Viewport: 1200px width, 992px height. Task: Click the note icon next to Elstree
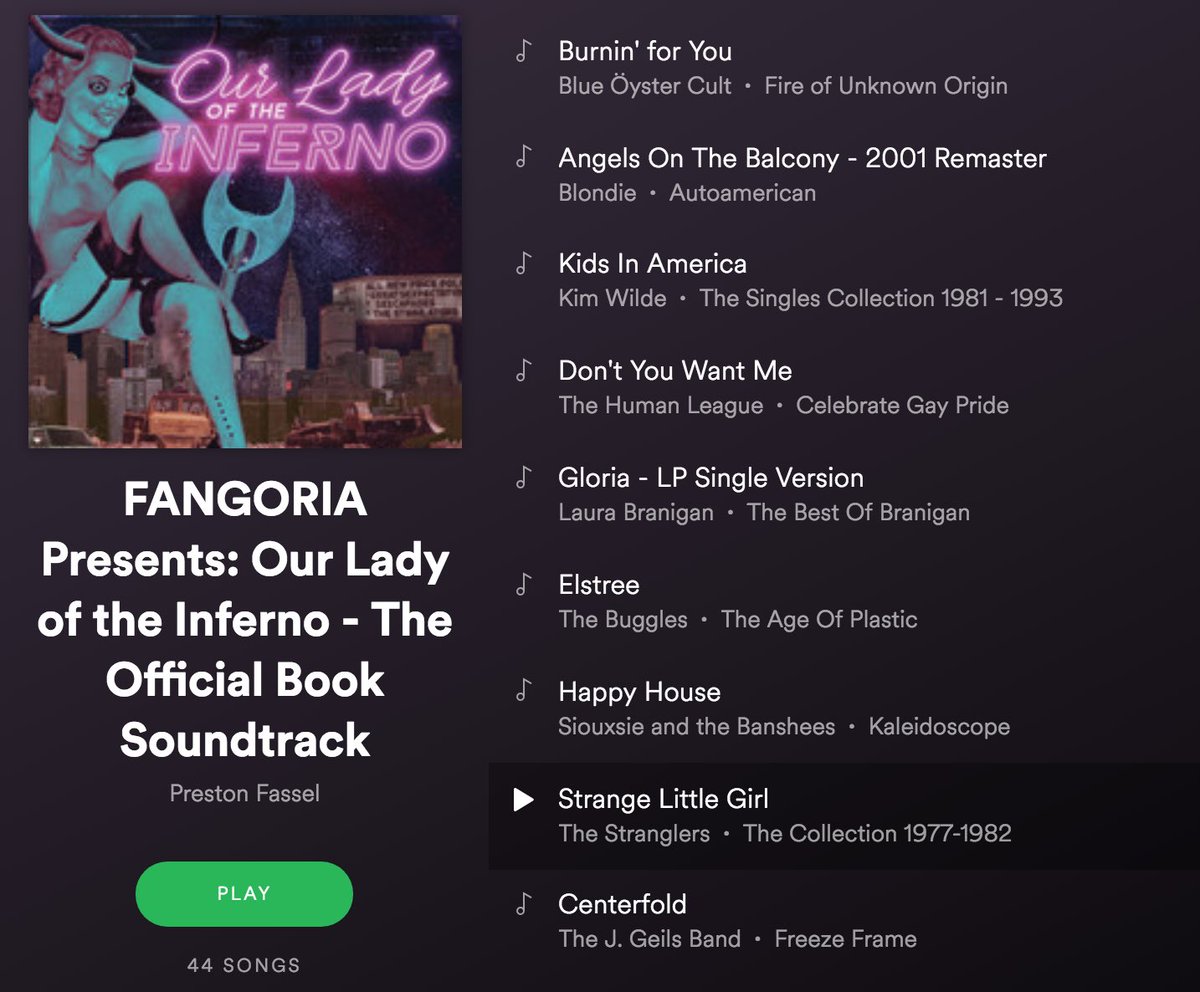point(521,585)
